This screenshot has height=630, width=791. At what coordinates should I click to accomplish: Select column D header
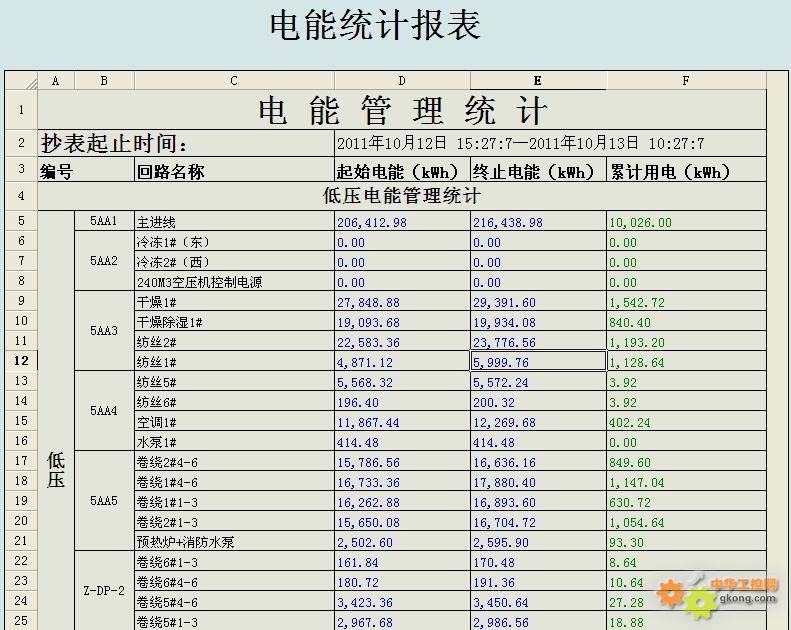[402, 81]
